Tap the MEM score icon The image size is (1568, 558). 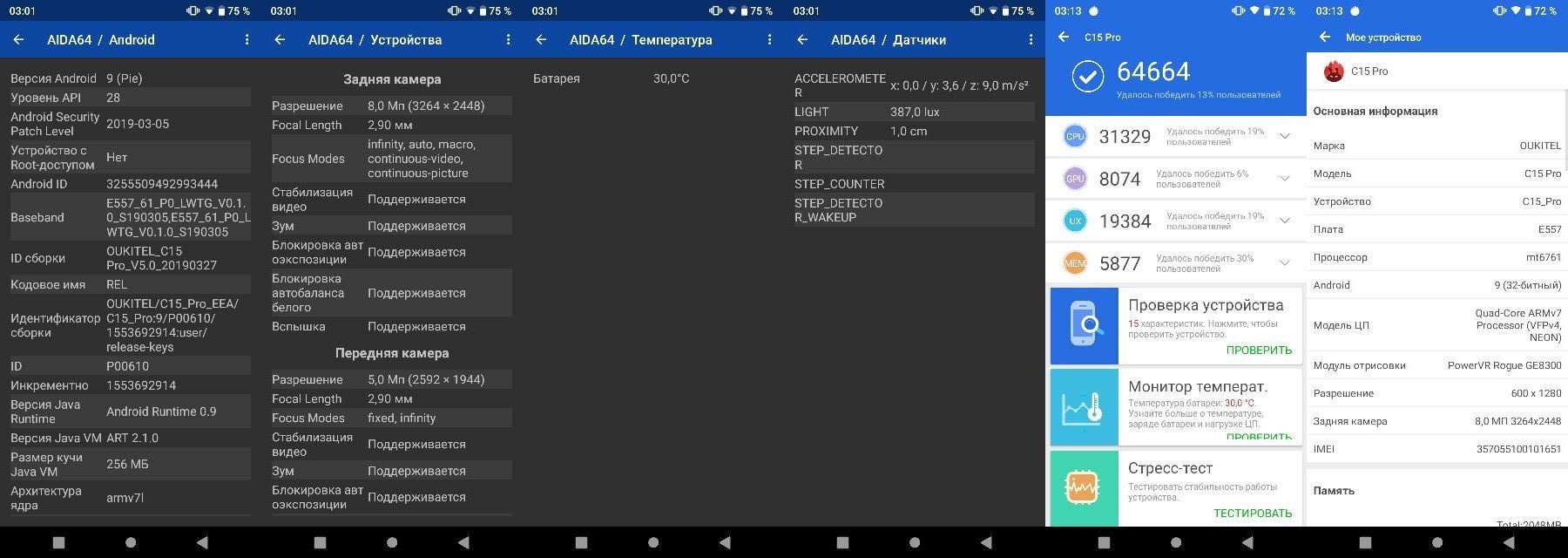click(x=1075, y=263)
